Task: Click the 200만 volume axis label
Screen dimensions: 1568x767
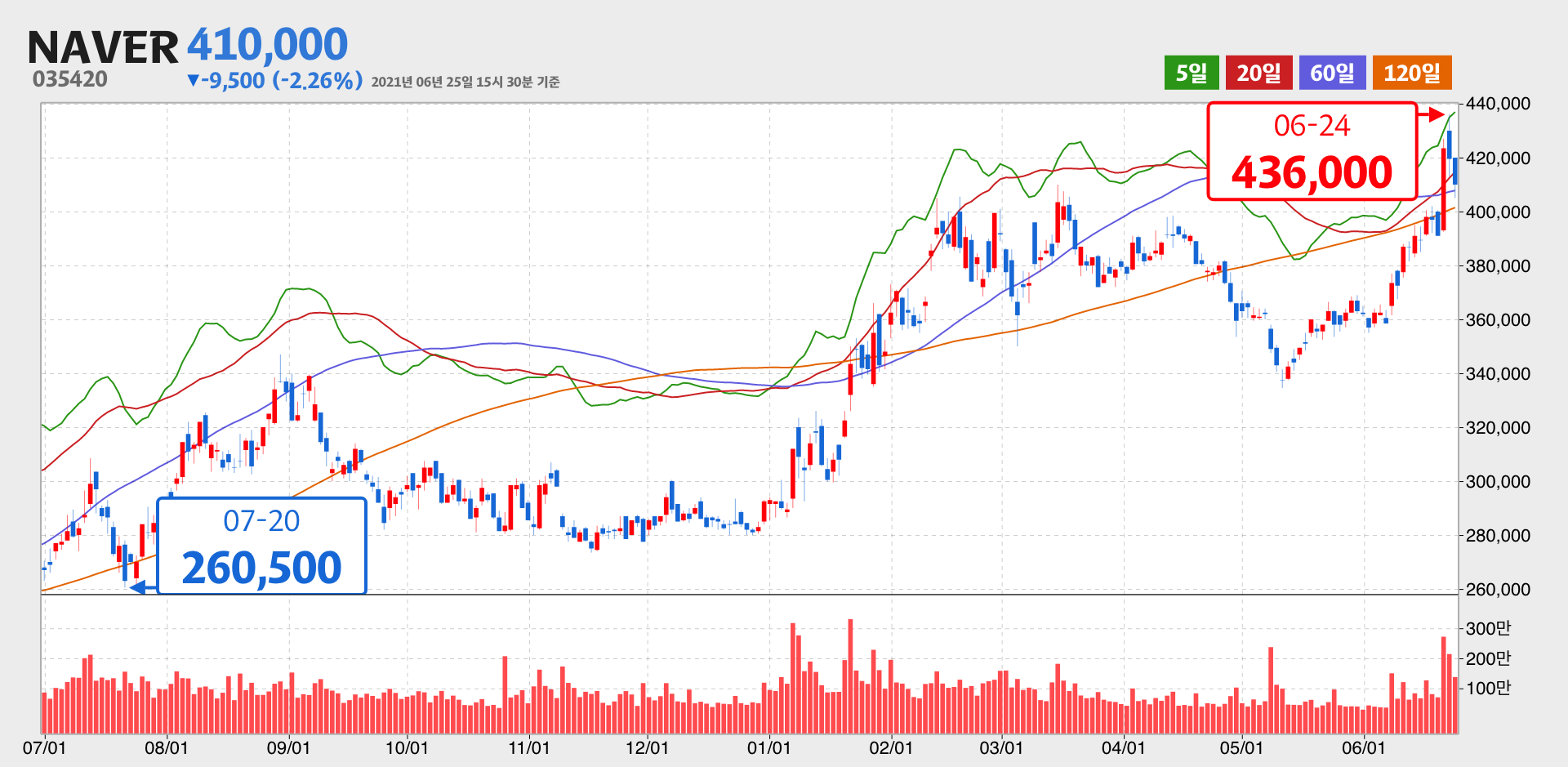Action: [1488, 658]
